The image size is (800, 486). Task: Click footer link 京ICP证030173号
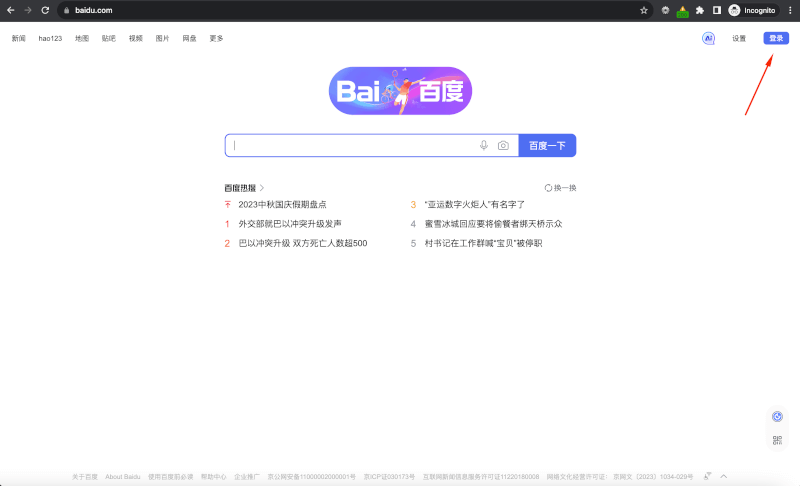(389, 477)
